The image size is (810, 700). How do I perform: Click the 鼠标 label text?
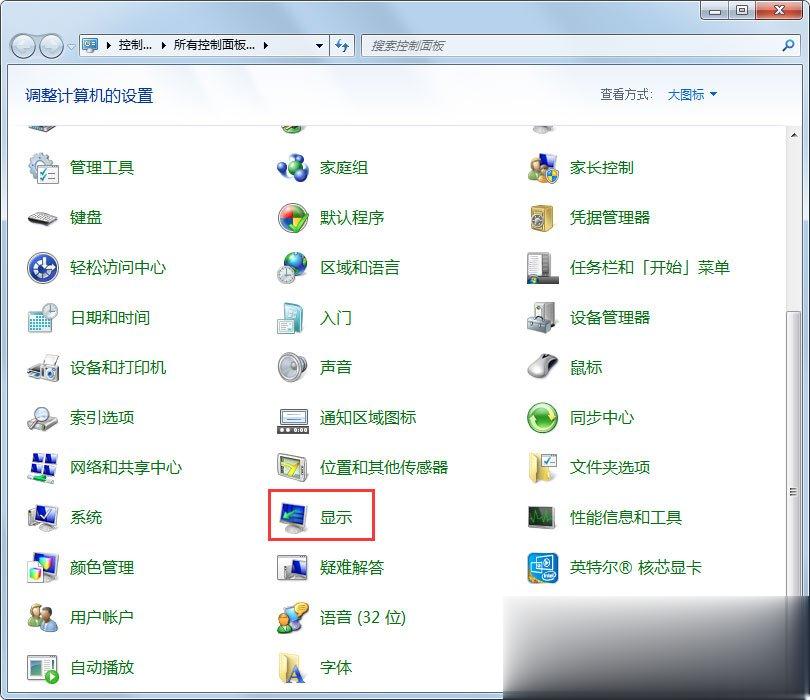586,368
